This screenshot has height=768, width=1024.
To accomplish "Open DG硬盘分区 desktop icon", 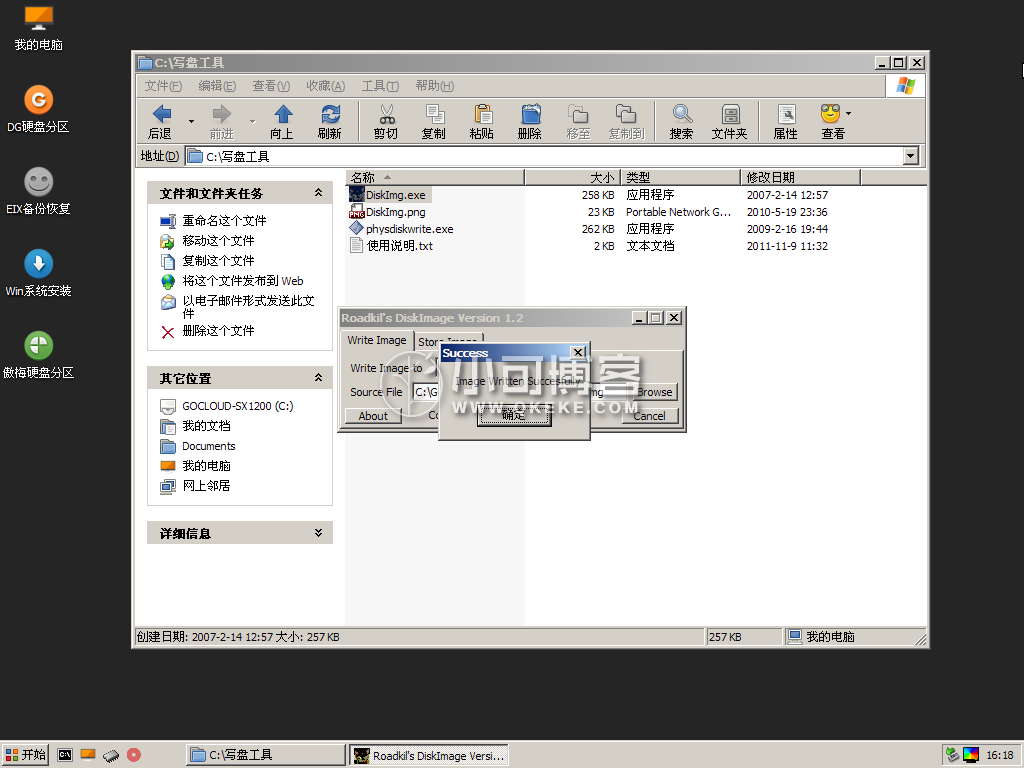I will [x=39, y=109].
